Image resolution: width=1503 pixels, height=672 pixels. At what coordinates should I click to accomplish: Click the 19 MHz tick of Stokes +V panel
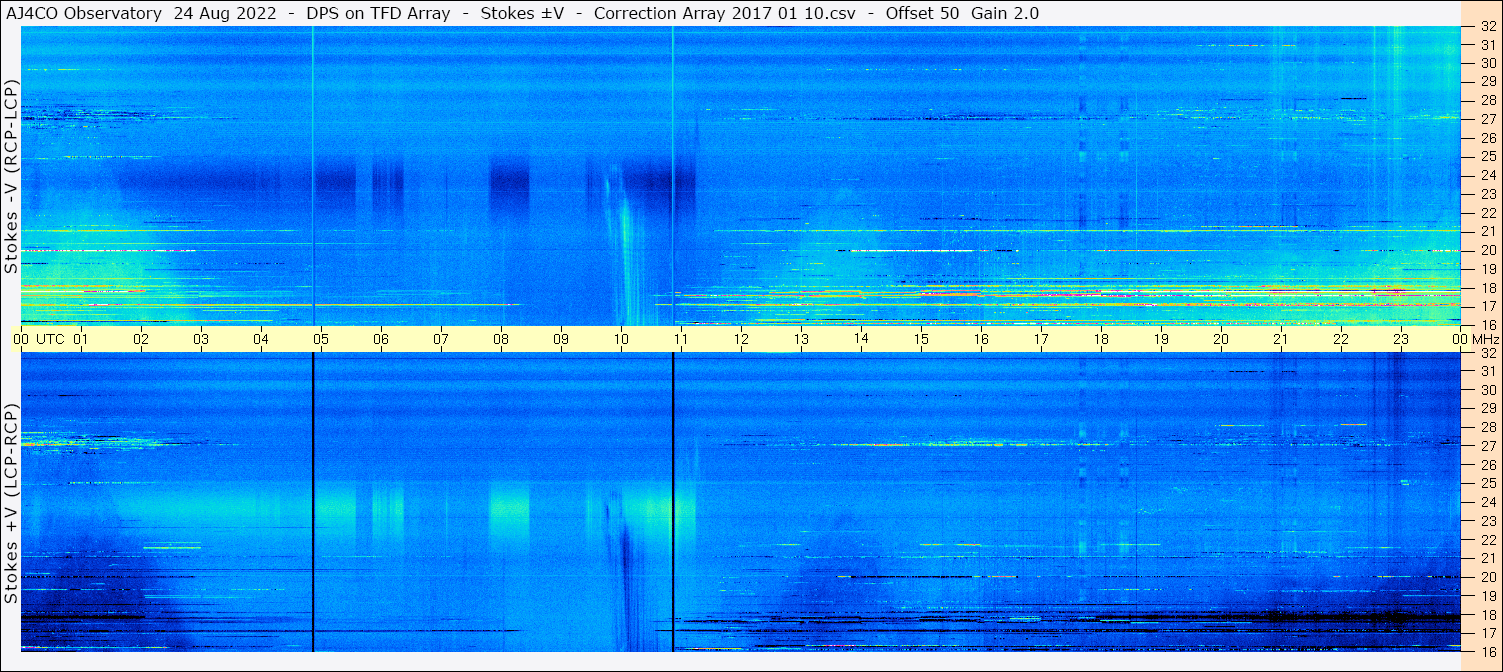pos(1488,596)
